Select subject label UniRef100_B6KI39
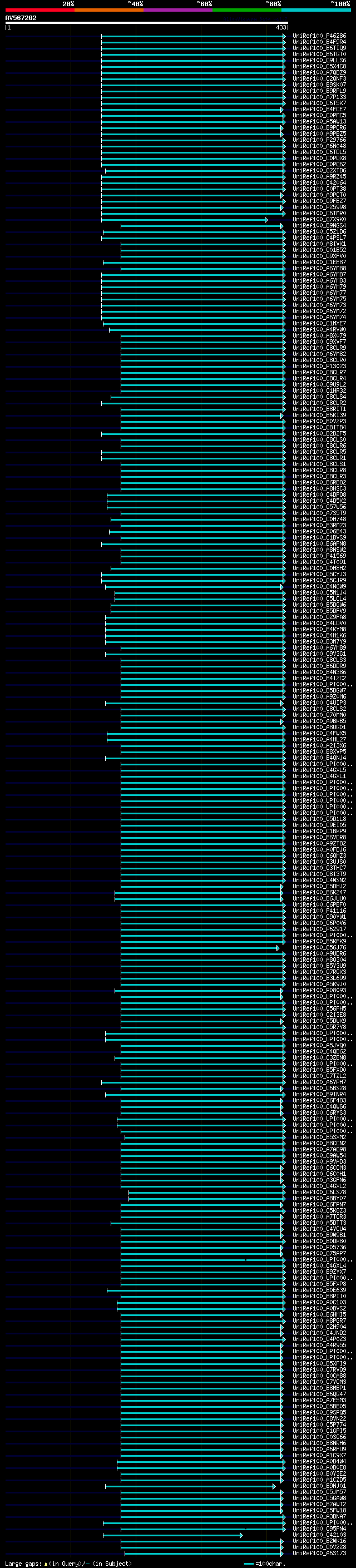Image resolution: width=356 pixels, height=1568 pixels. pyautogui.click(x=319, y=415)
